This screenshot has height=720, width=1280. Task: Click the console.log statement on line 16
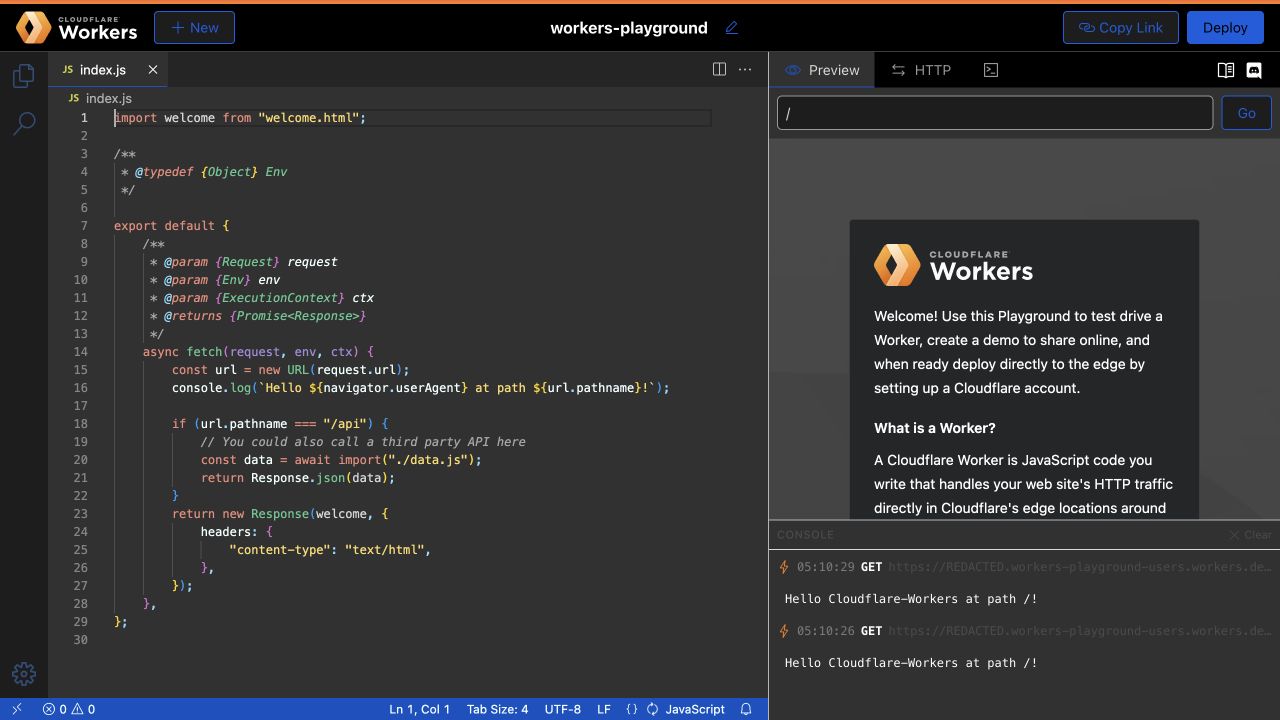421,388
